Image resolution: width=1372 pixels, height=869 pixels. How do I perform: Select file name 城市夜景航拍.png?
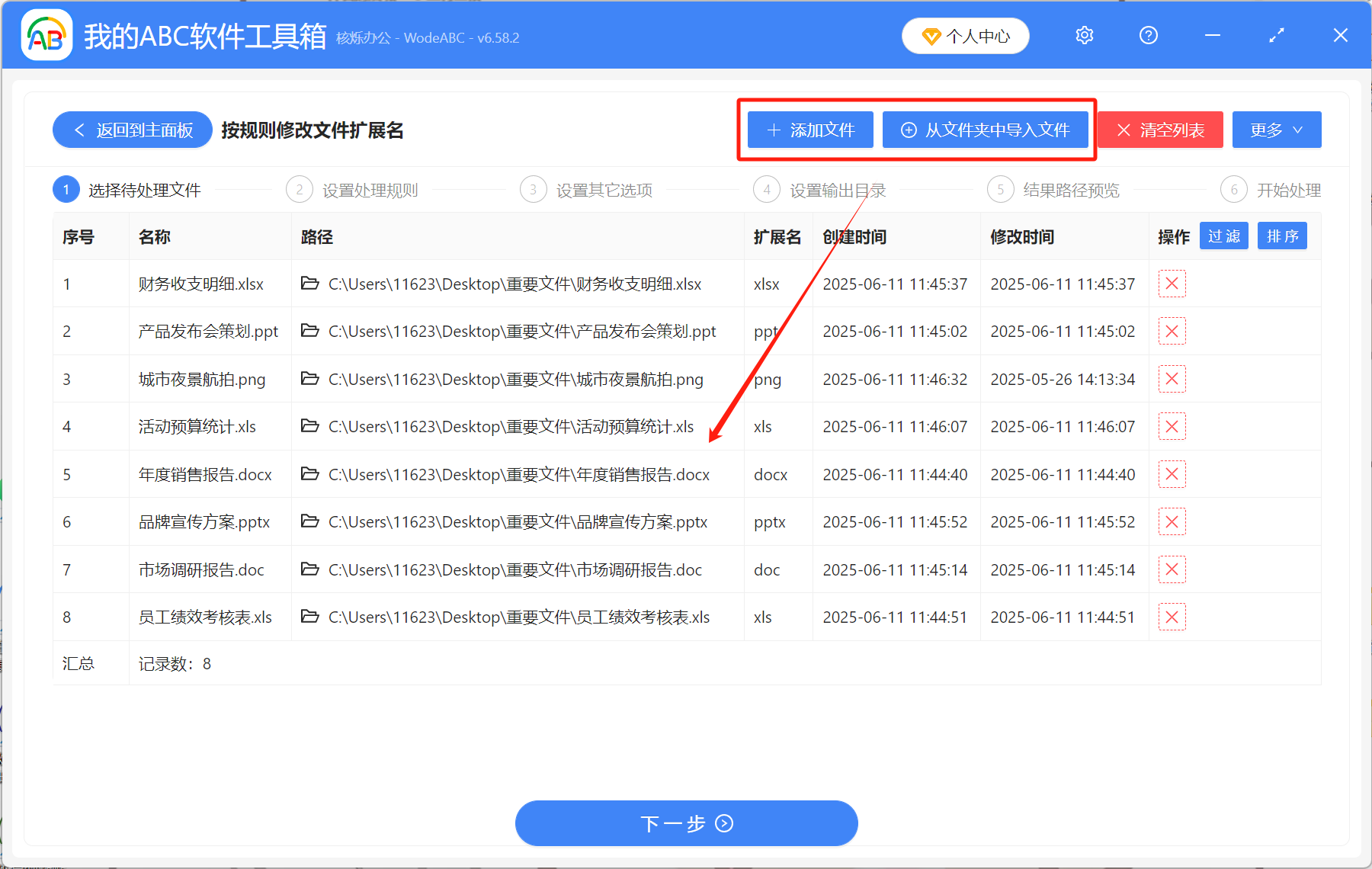coord(202,380)
